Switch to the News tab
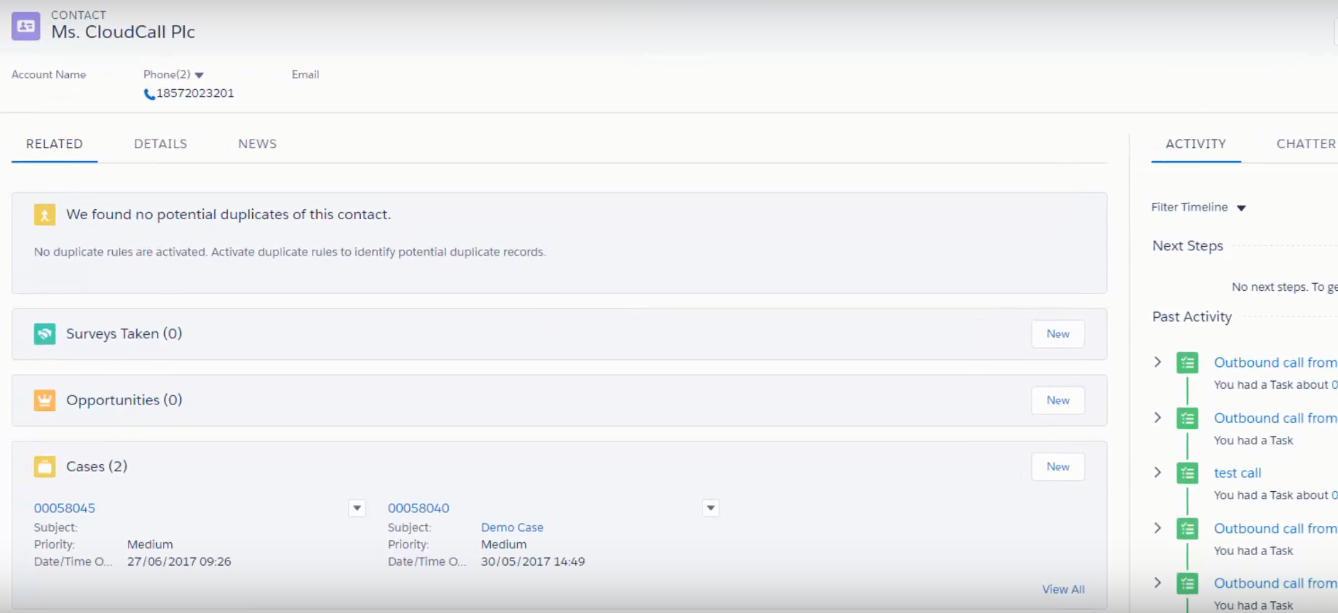1338x613 pixels. [257, 144]
